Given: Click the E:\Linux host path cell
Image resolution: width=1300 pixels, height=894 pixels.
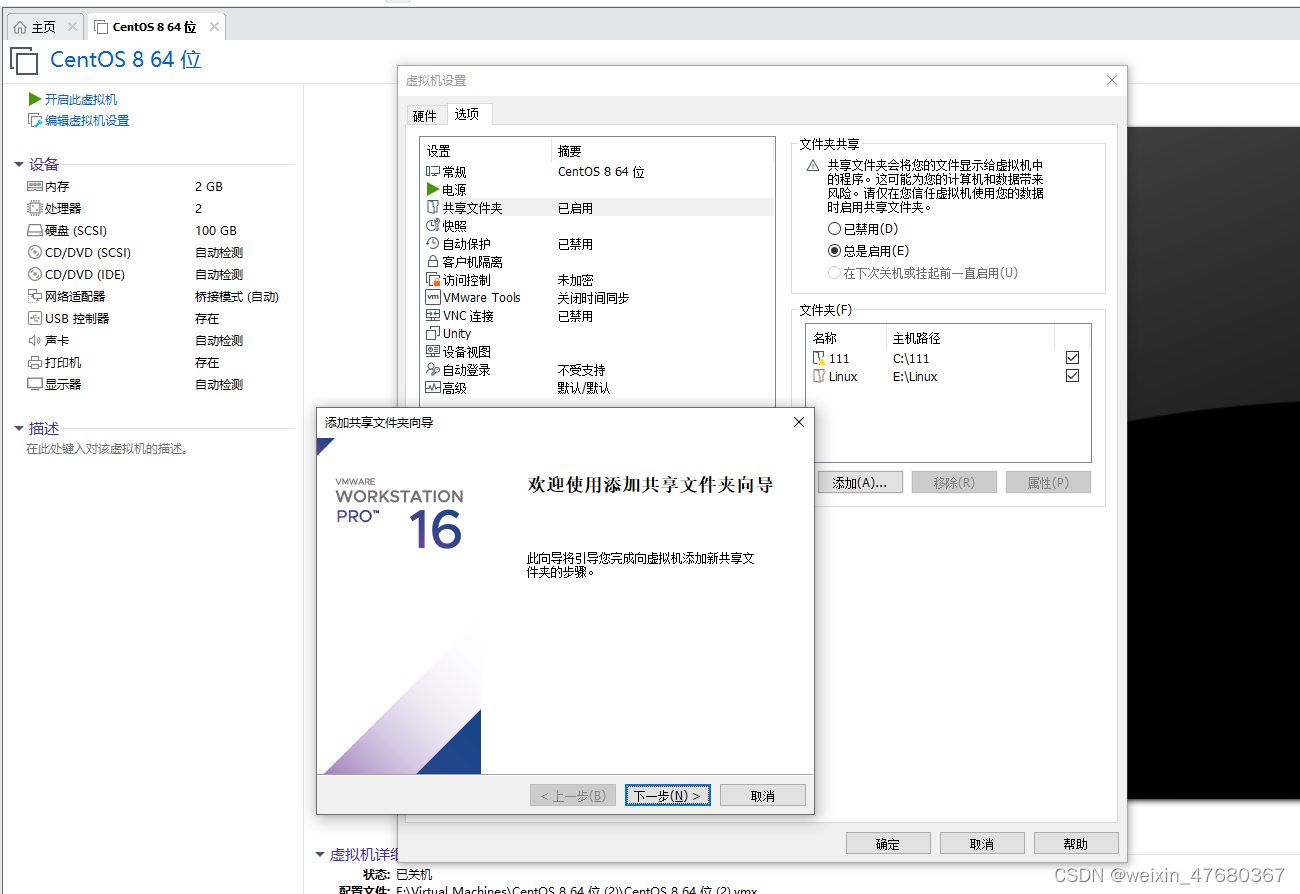Looking at the screenshot, I should click(x=915, y=377).
